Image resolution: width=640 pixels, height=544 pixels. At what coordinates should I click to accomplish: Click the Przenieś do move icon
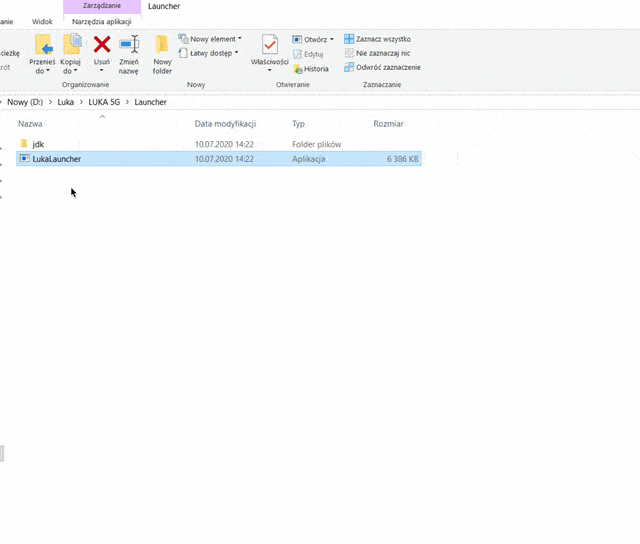click(x=43, y=44)
